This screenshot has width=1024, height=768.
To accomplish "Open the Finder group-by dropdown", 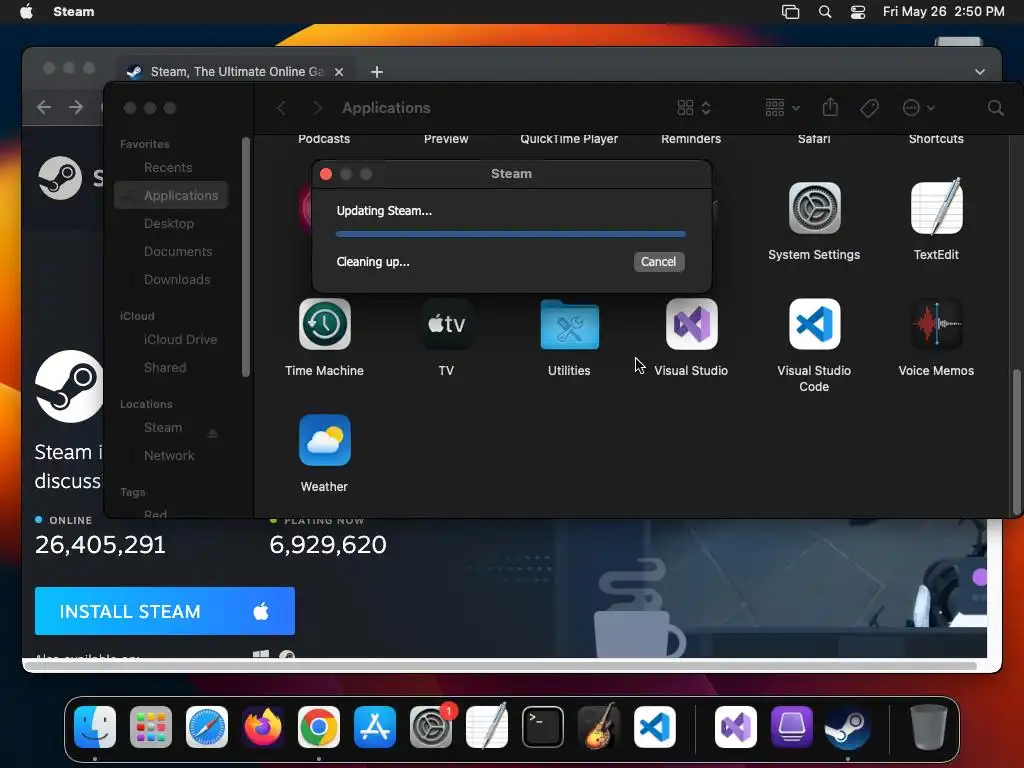I will point(782,108).
